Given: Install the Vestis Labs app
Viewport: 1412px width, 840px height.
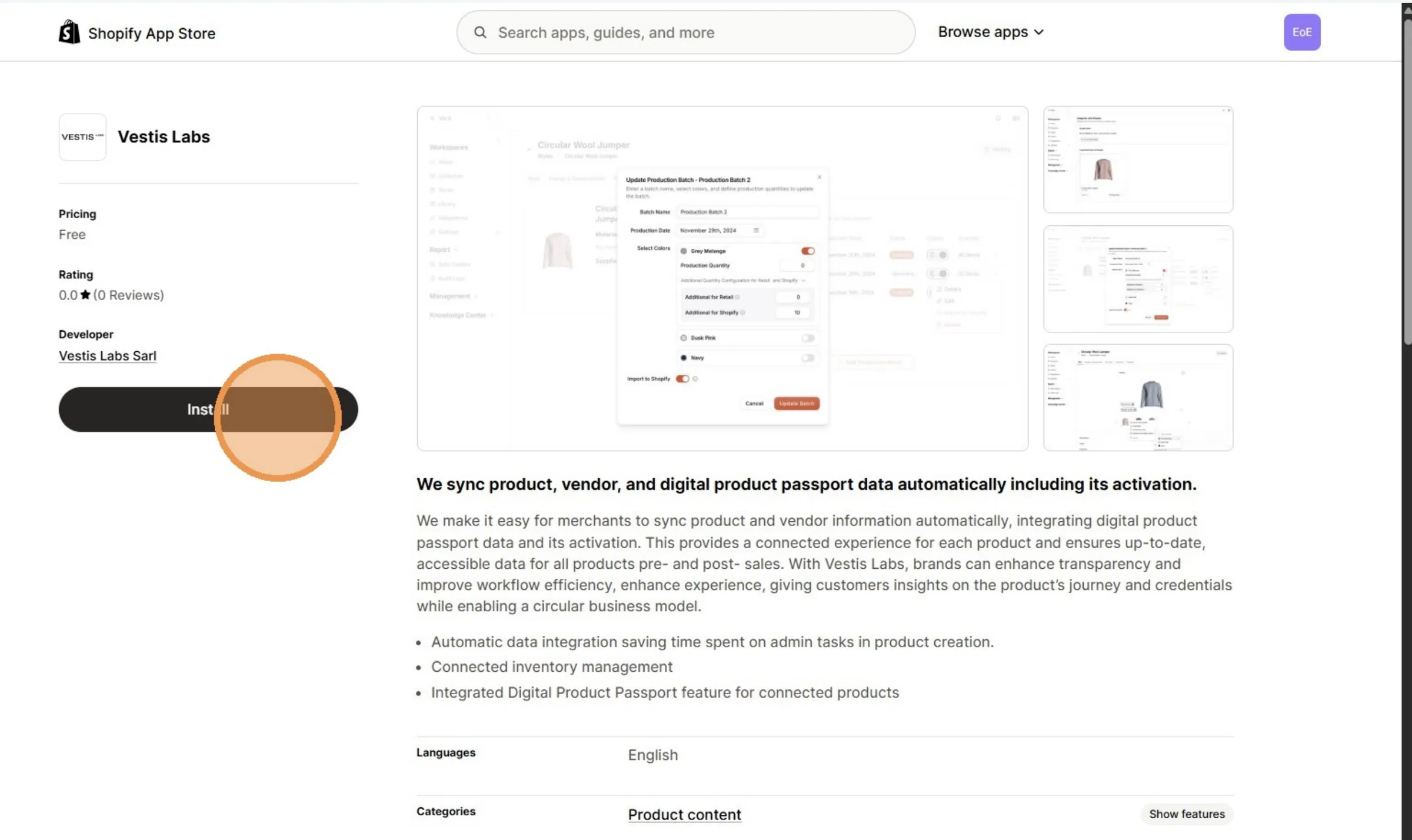Looking at the screenshot, I should point(208,409).
